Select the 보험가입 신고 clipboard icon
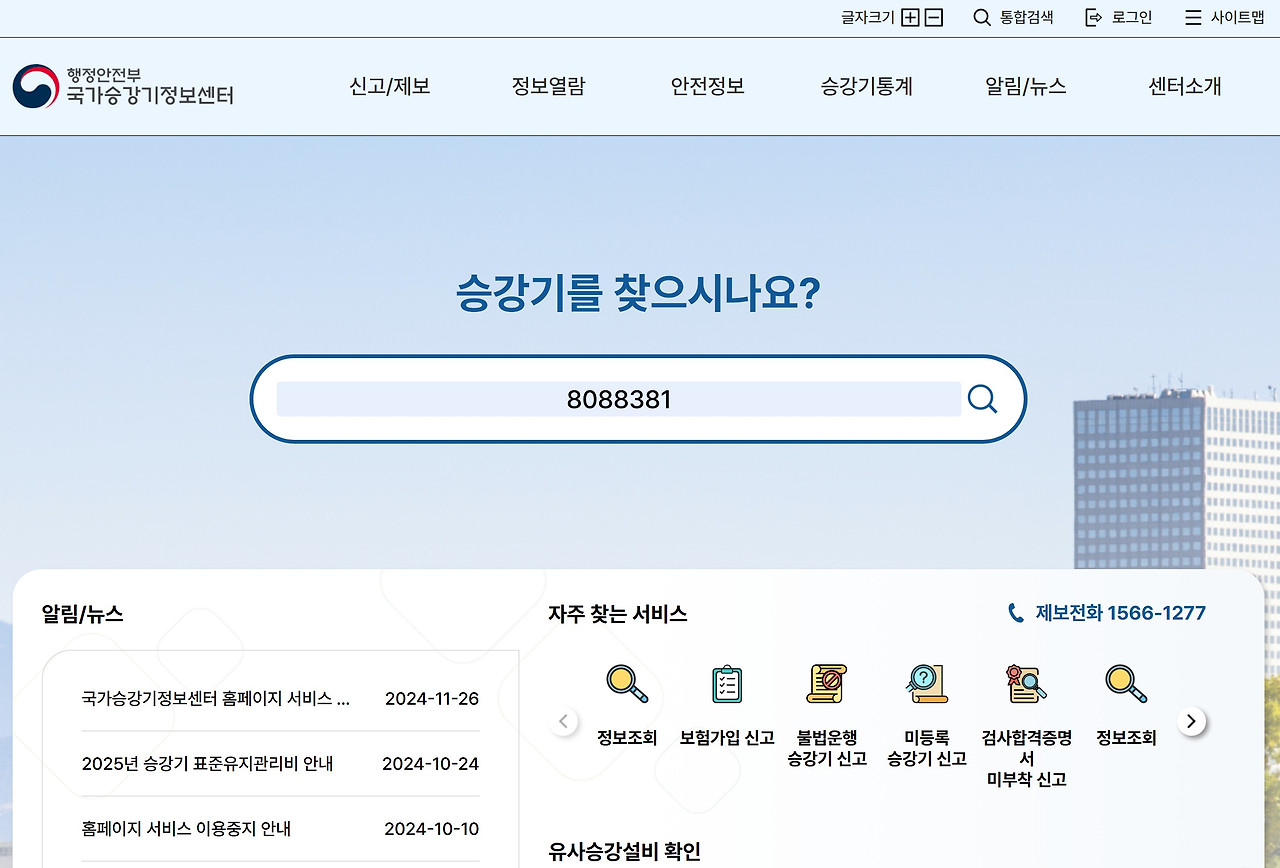Screen dimensions: 1280x868 coord(726,684)
